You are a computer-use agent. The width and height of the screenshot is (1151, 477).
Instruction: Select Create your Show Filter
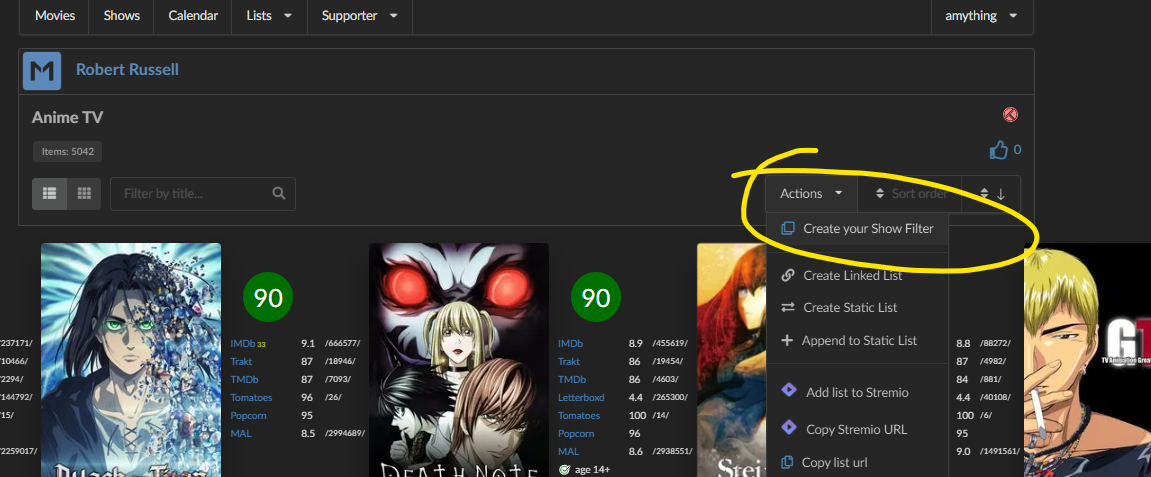[857, 228]
